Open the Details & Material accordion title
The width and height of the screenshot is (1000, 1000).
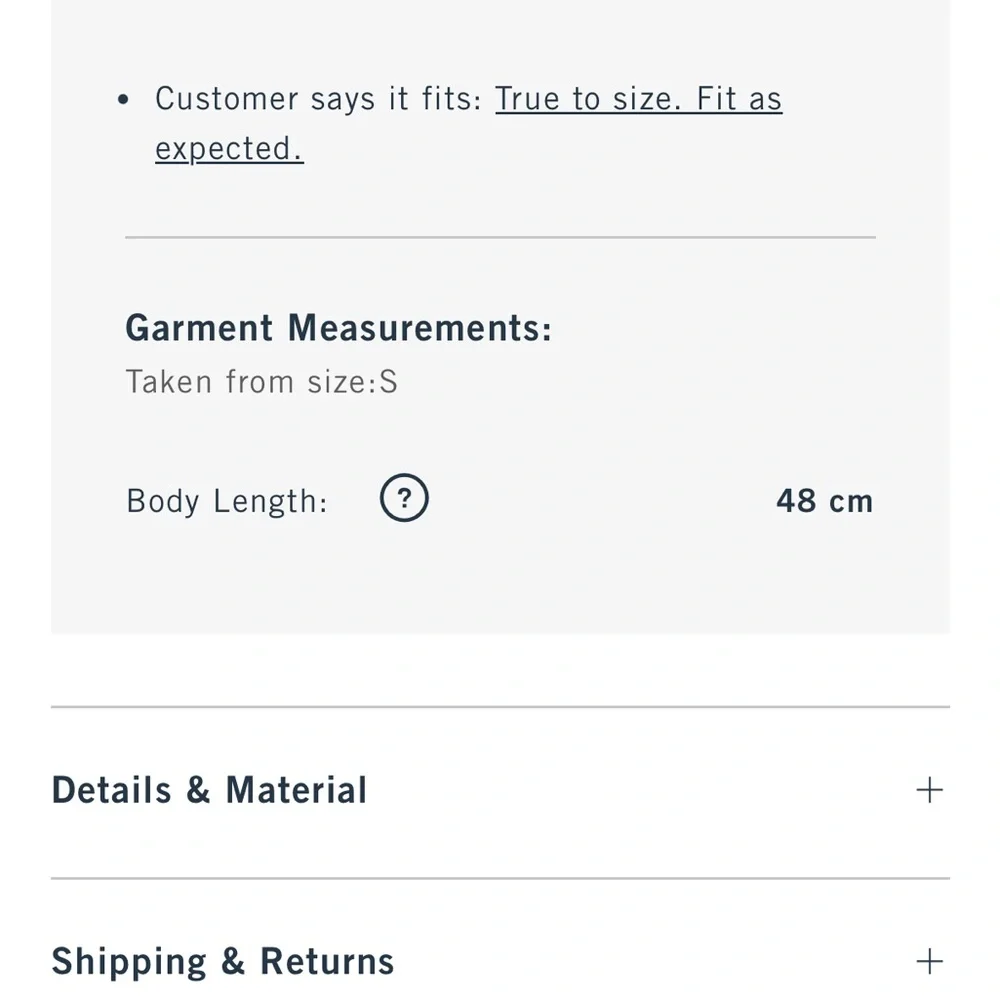[209, 790]
